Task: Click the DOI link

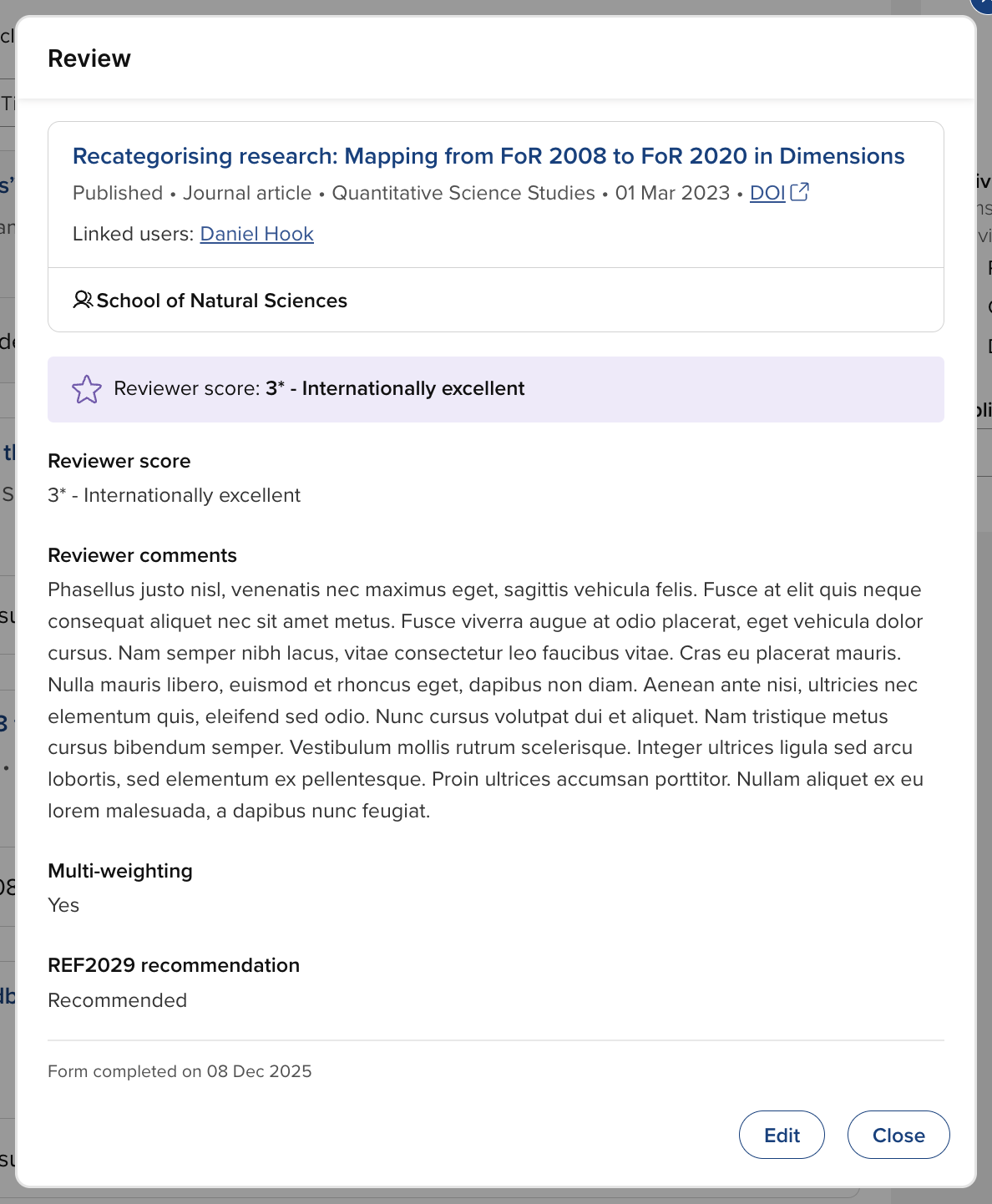Action: coord(767,193)
